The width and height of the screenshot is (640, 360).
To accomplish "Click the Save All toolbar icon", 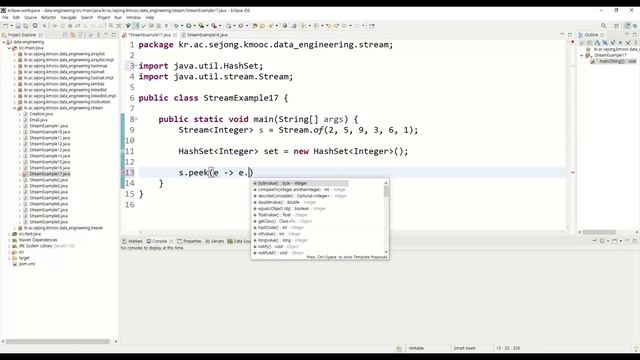I will tap(25, 26).
